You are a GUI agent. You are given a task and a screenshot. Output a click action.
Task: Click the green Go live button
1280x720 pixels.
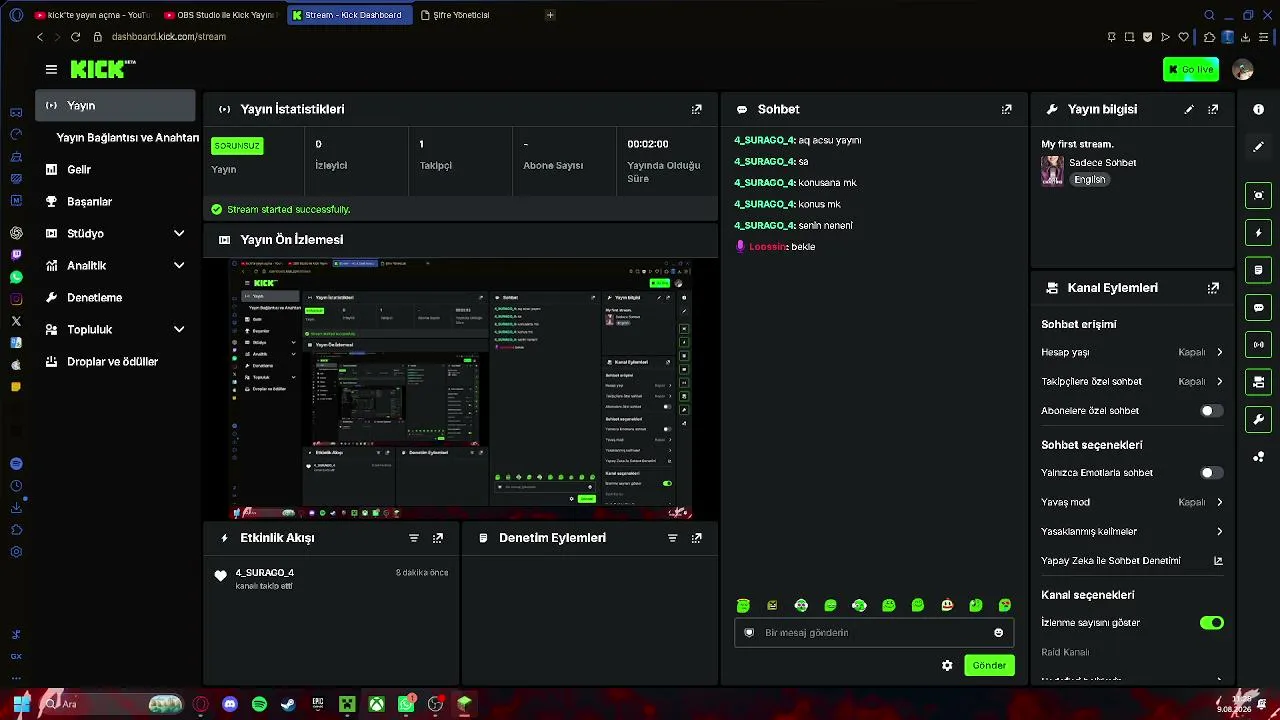tap(1191, 69)
